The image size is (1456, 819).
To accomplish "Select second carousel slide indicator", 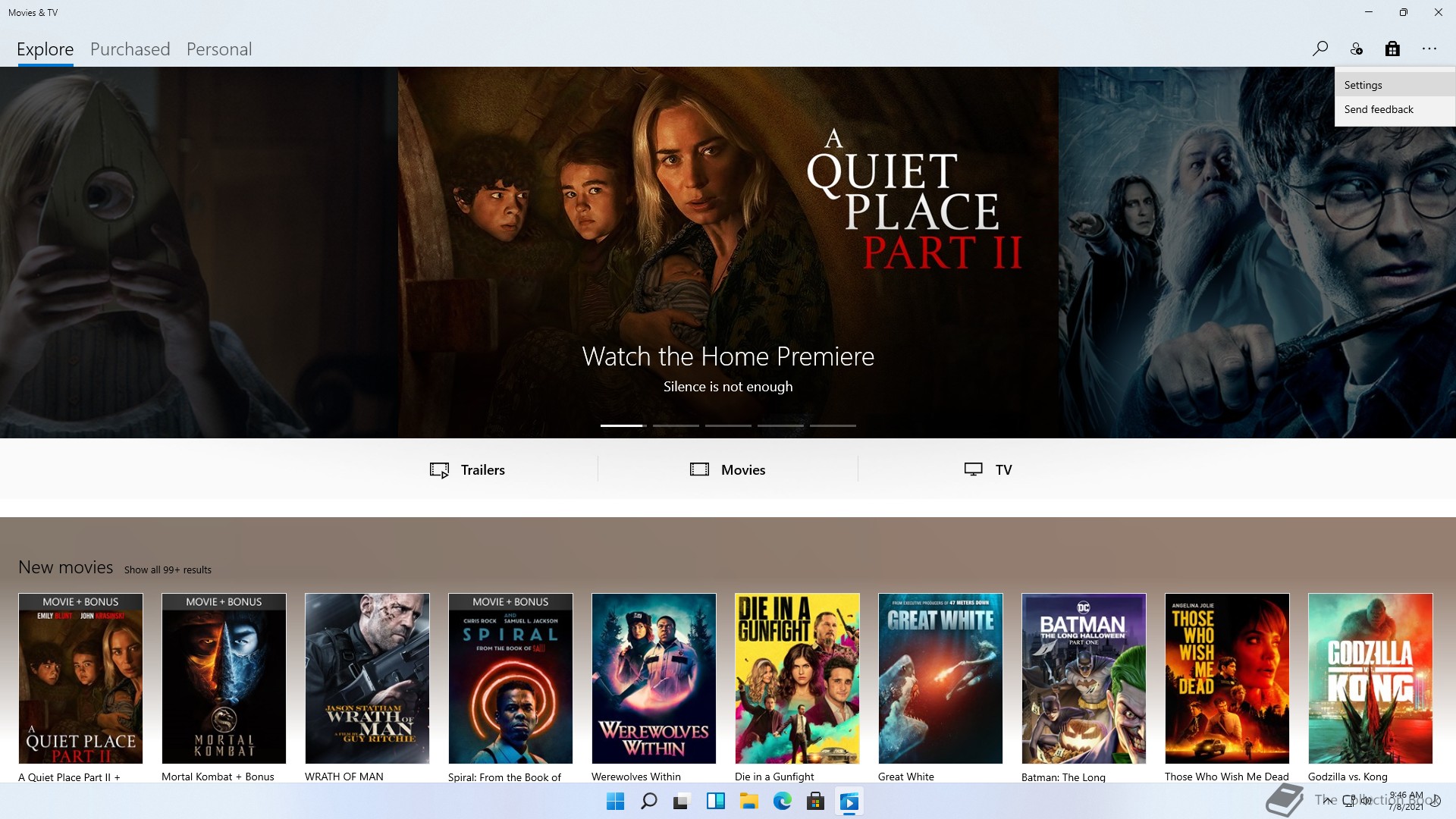I will pyautogui.click(x=676, y=425).
